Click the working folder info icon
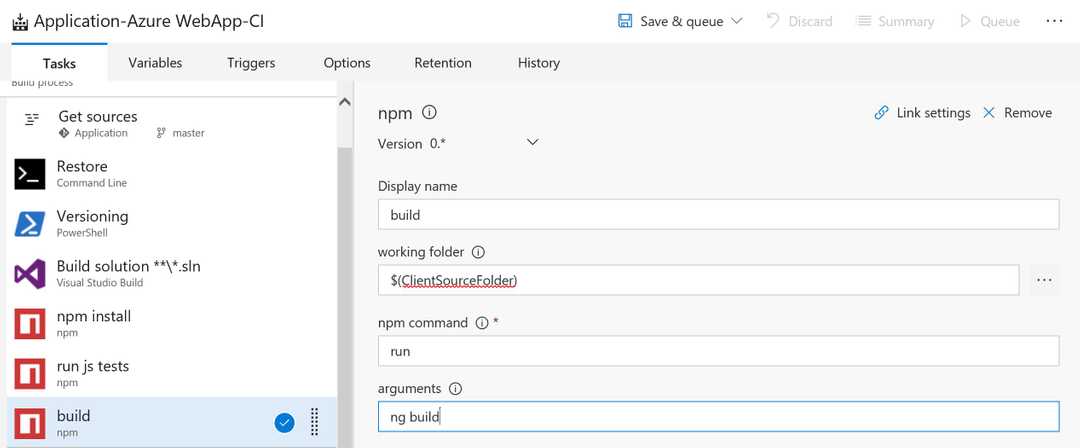 click(478, 252)
